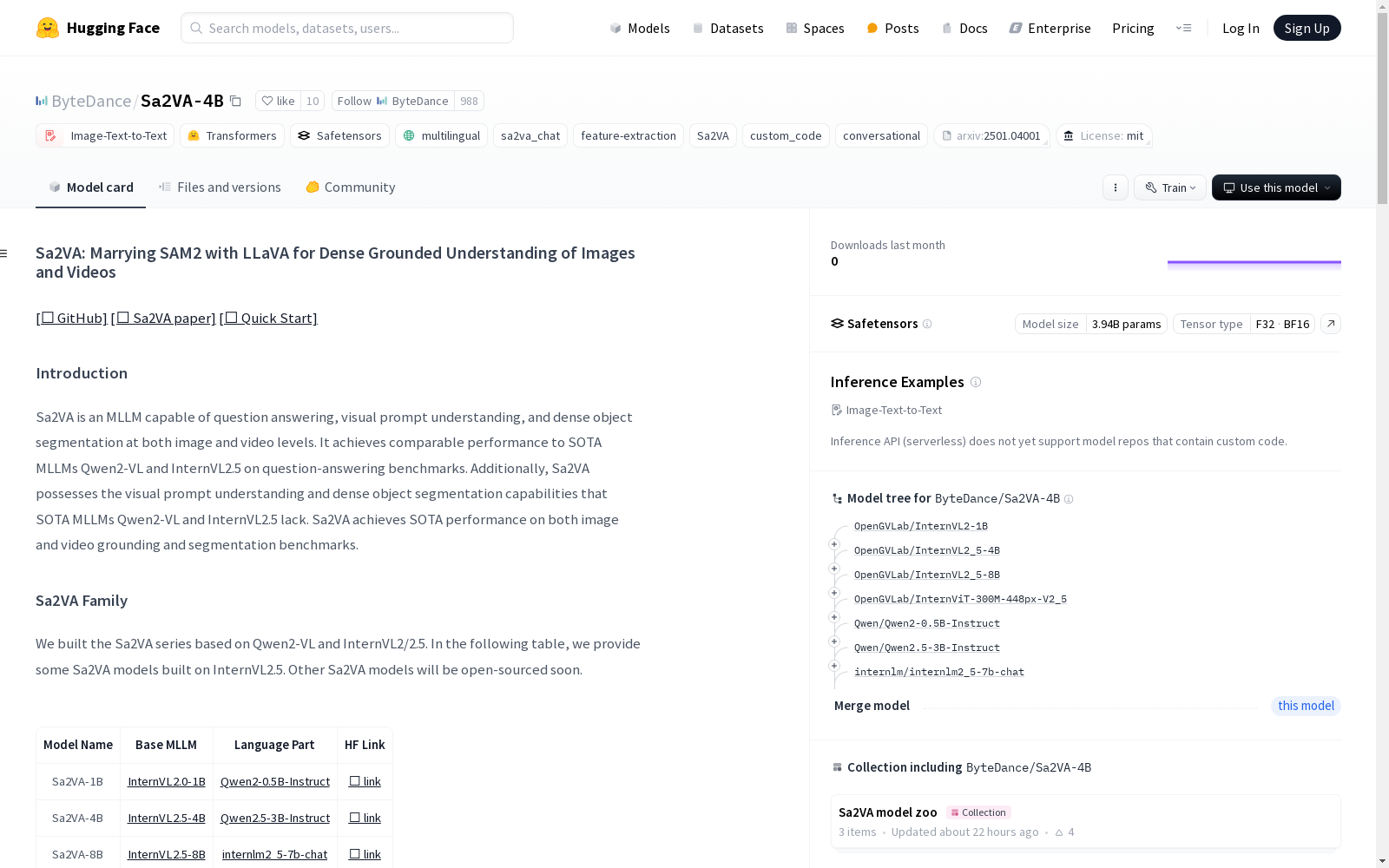Switch to the Model card tab
Viewport: 1389px width, 868px height.
[90, 187]
